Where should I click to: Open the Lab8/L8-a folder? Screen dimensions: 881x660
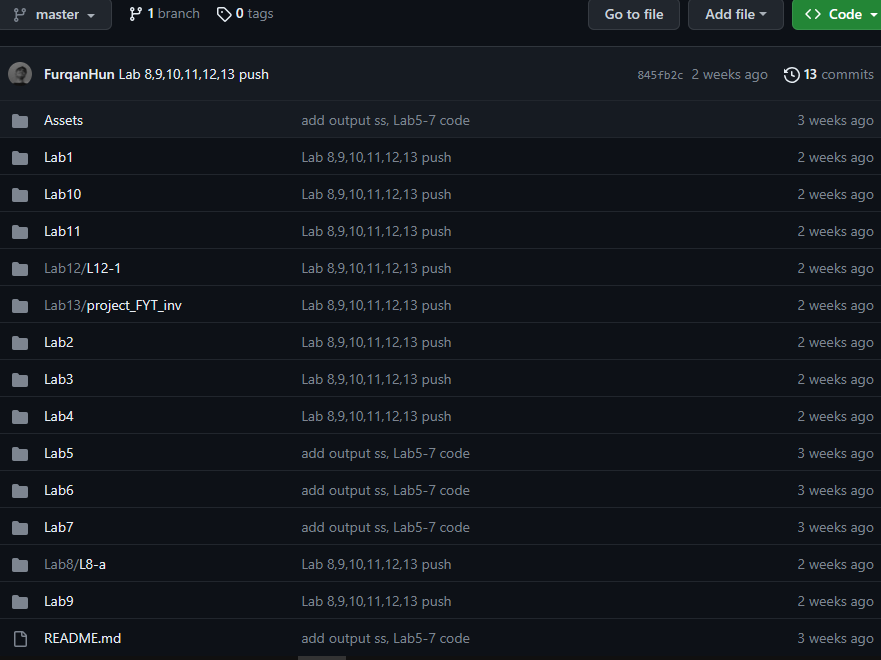tap(75, 565)
